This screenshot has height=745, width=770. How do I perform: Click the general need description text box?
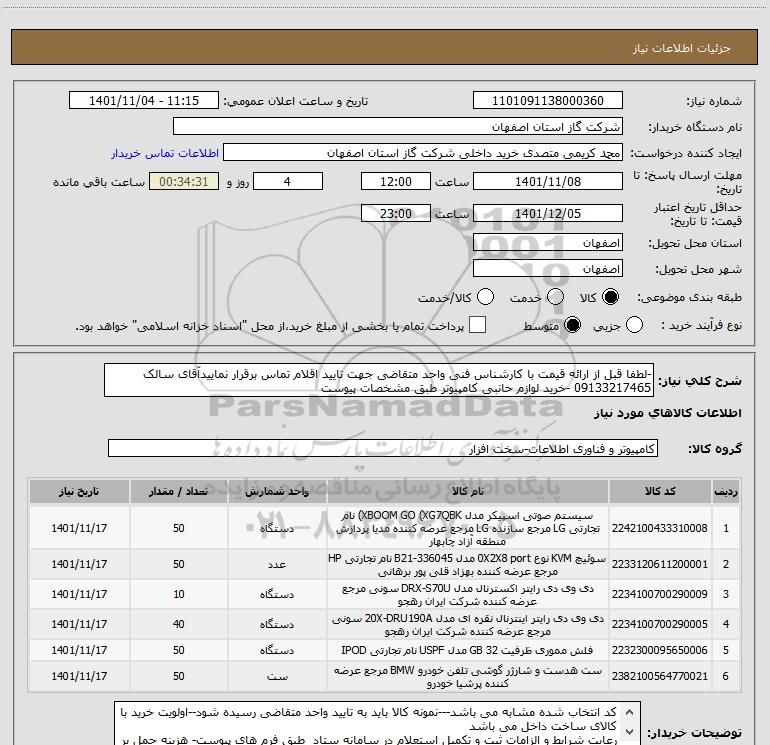click(x=379, y=381)
